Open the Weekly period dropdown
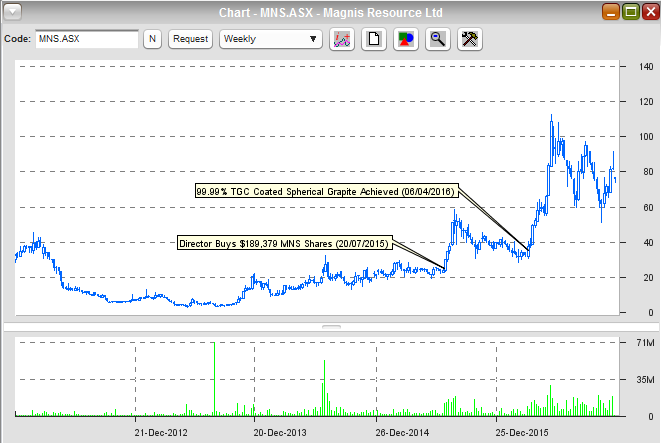Viewport: 661px width, 443px height. coord(271,39)
